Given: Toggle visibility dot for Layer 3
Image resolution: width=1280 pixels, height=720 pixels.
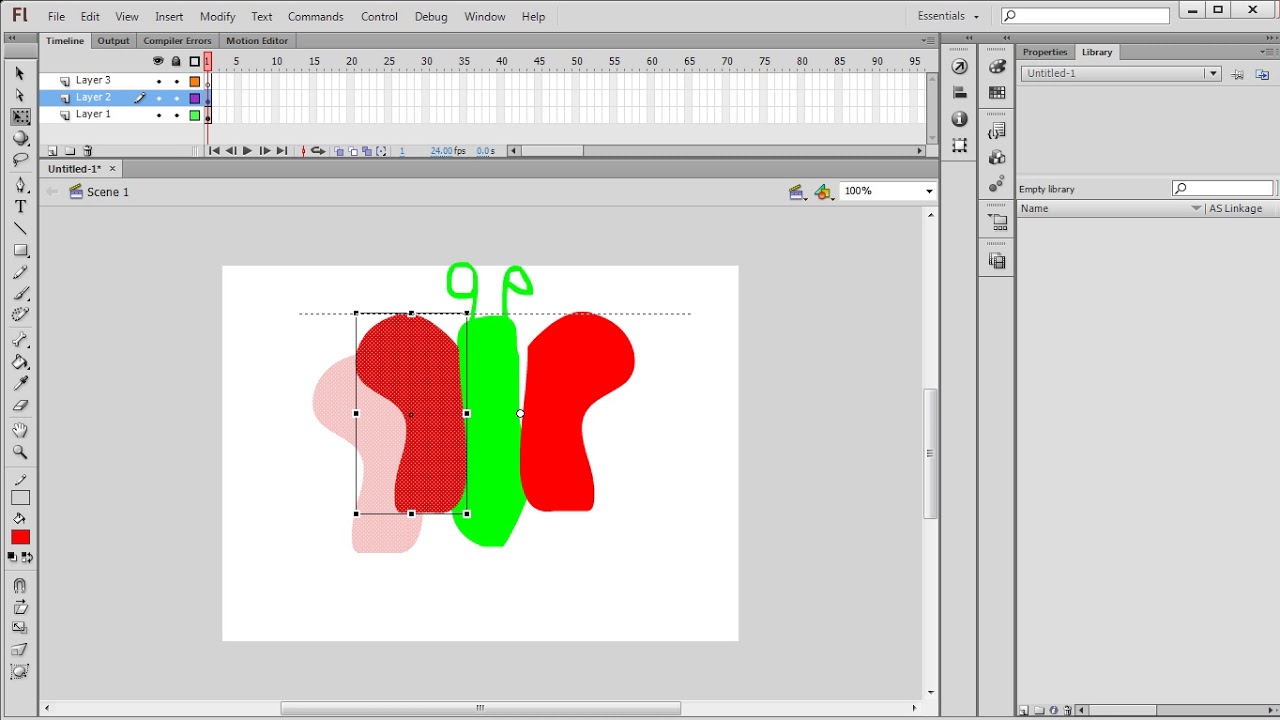Looking at the screenshot, I should coord(158,81).
